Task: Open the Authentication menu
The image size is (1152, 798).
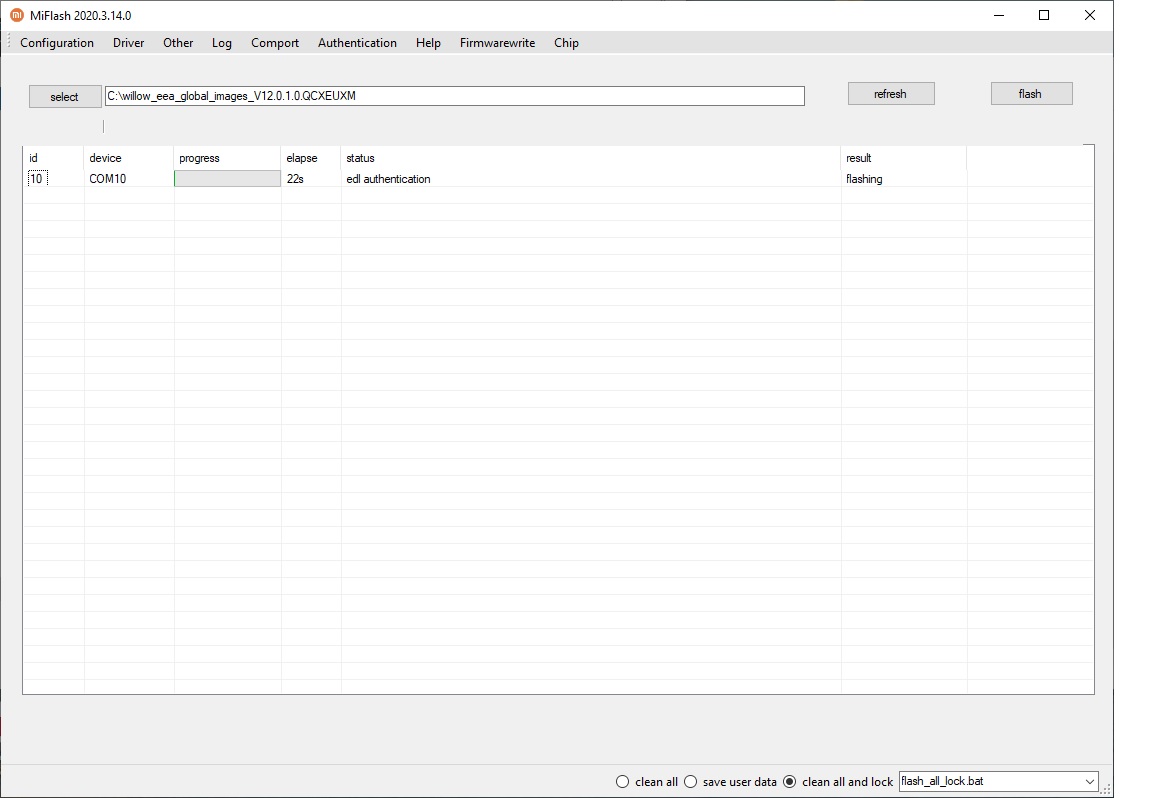Action: pyautogui.click(x=357, y=43)
